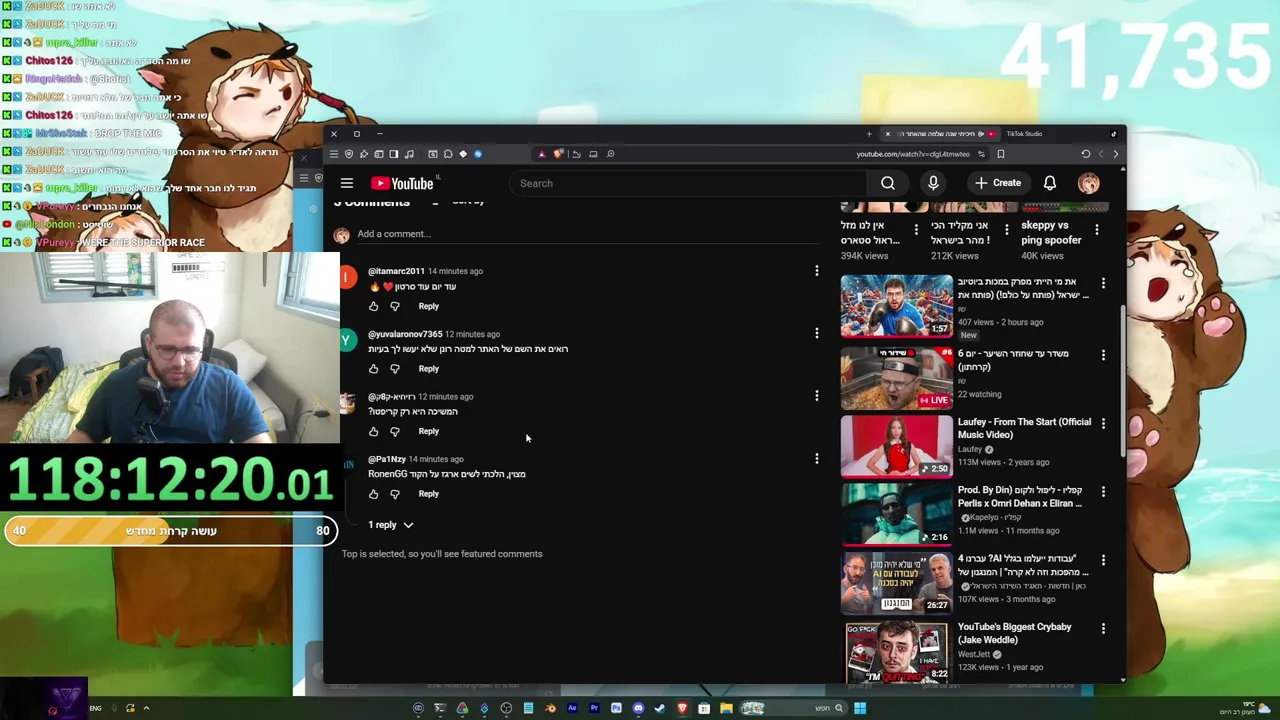Reply to the @Pa1Nzy comment
Screen dimensions: 1280x720
point(428,494)
